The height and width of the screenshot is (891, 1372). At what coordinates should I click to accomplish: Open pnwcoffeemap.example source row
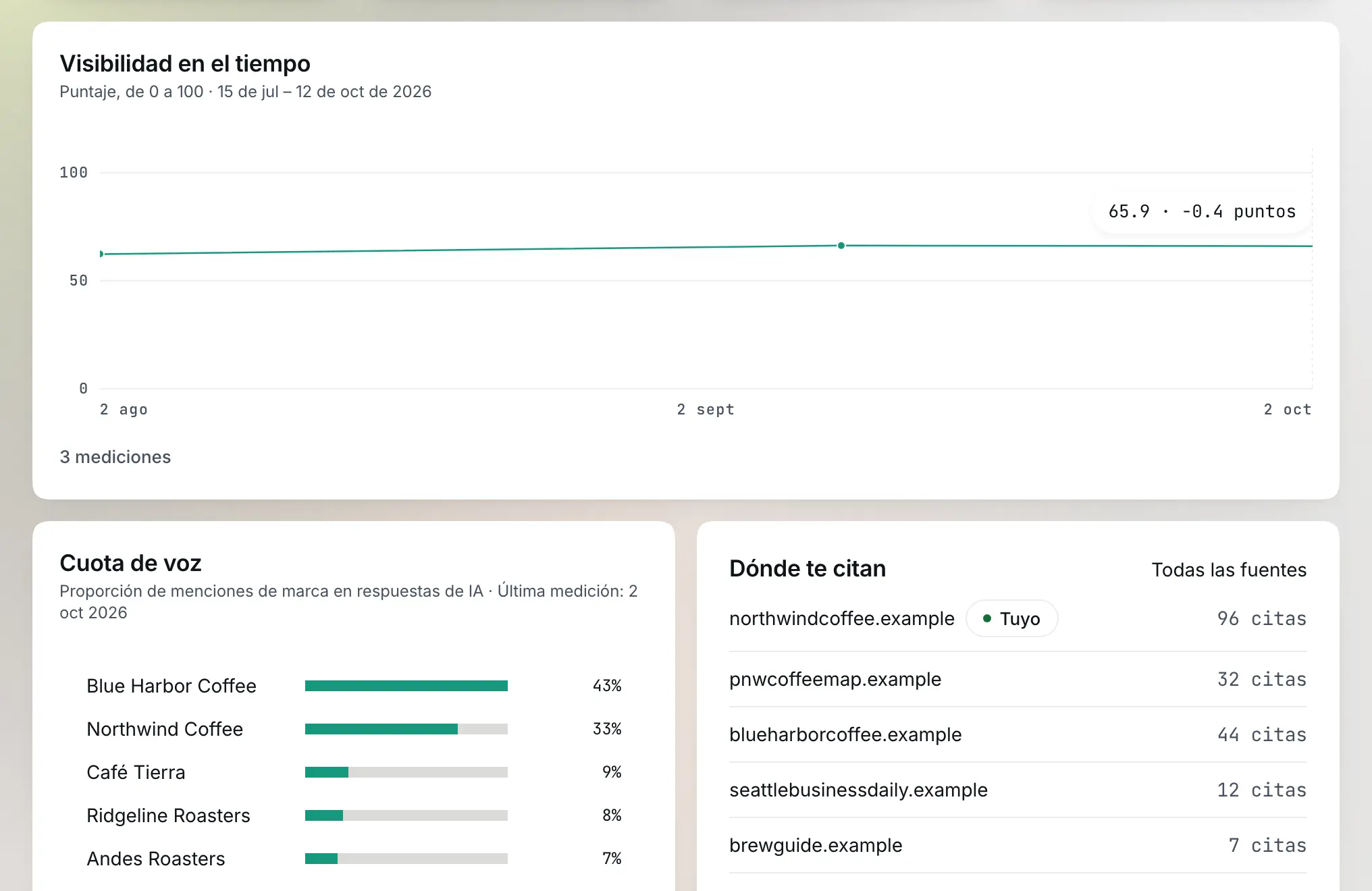[x=1018, y=679]
